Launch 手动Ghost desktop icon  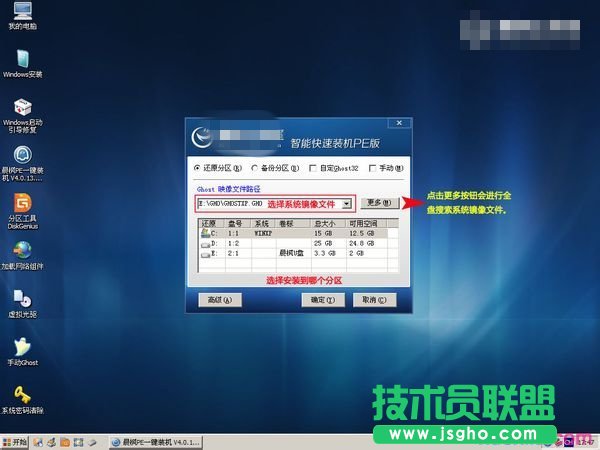[22, 345]
